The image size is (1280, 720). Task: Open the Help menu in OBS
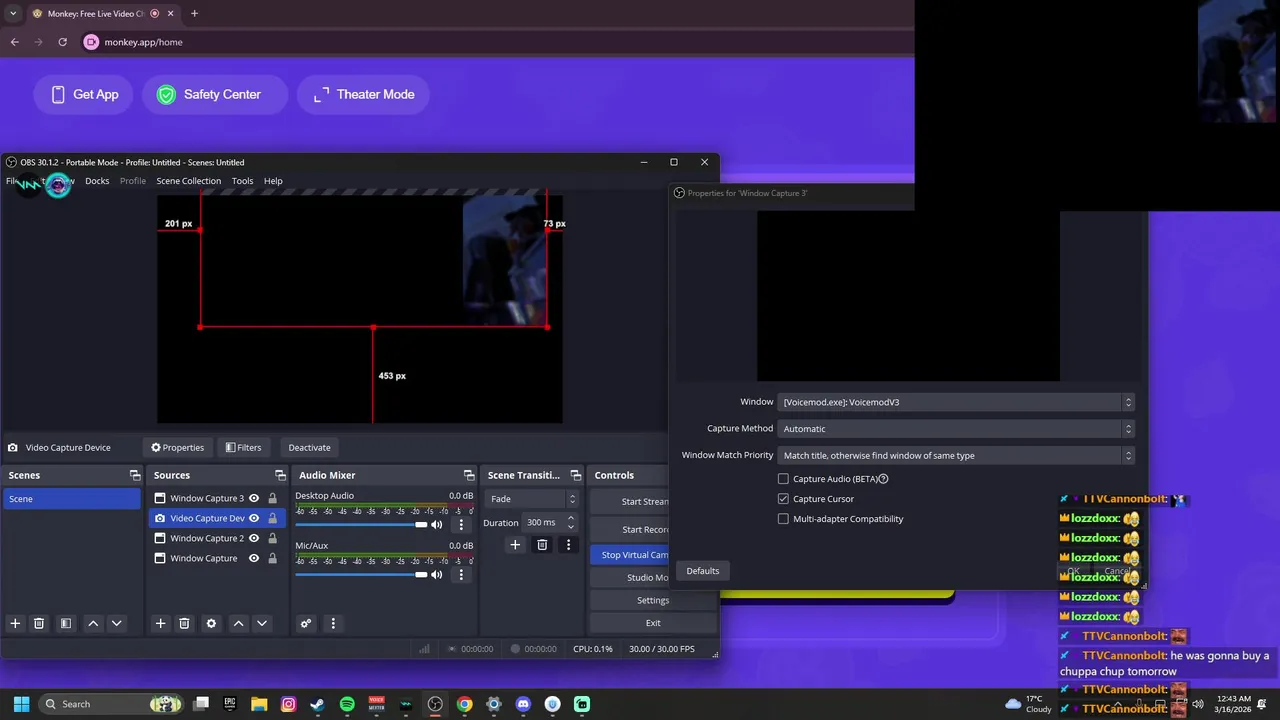click(x=273, y=181)
